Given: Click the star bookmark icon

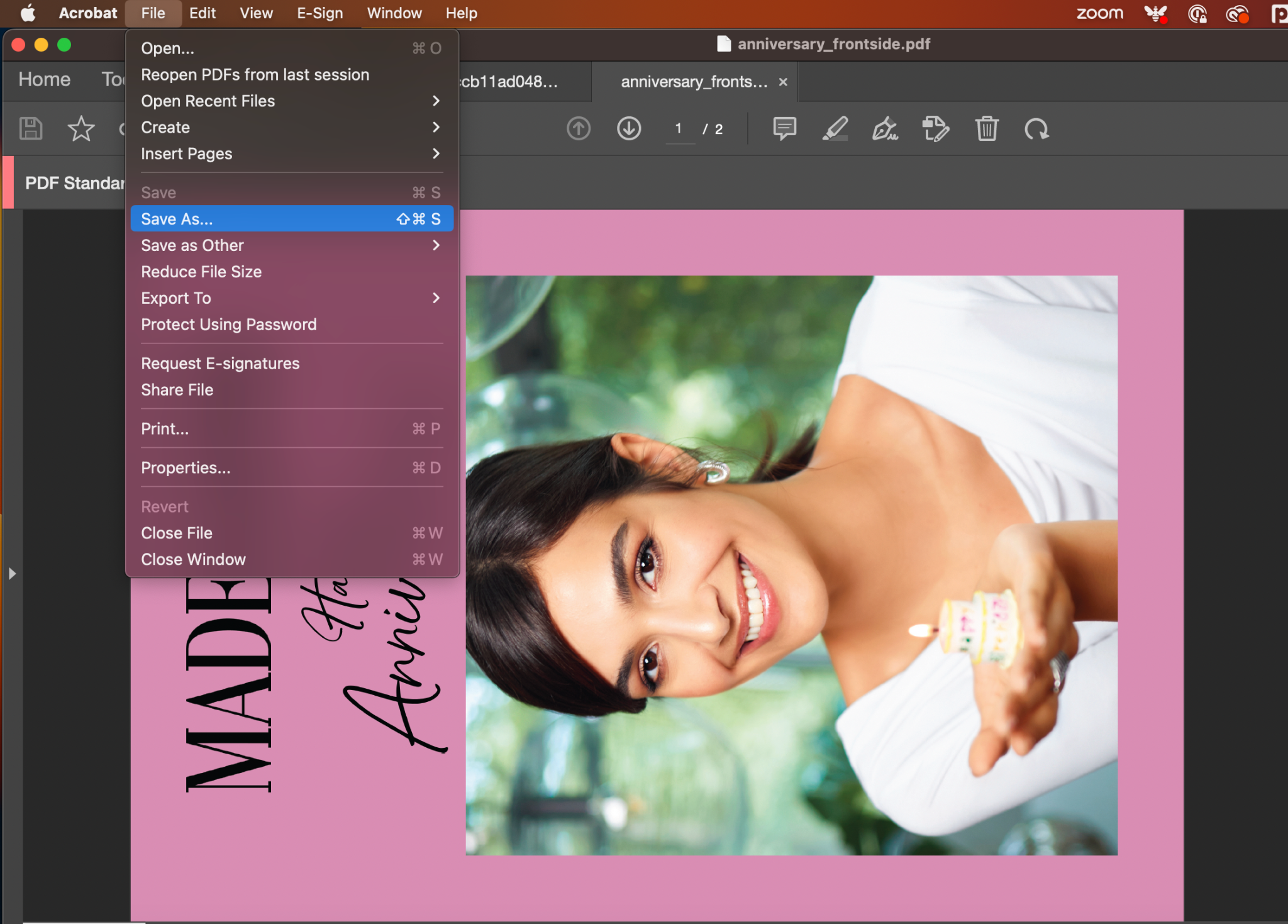Looking at the screenshot, I should pyautogui.click(x=80, y=128).
